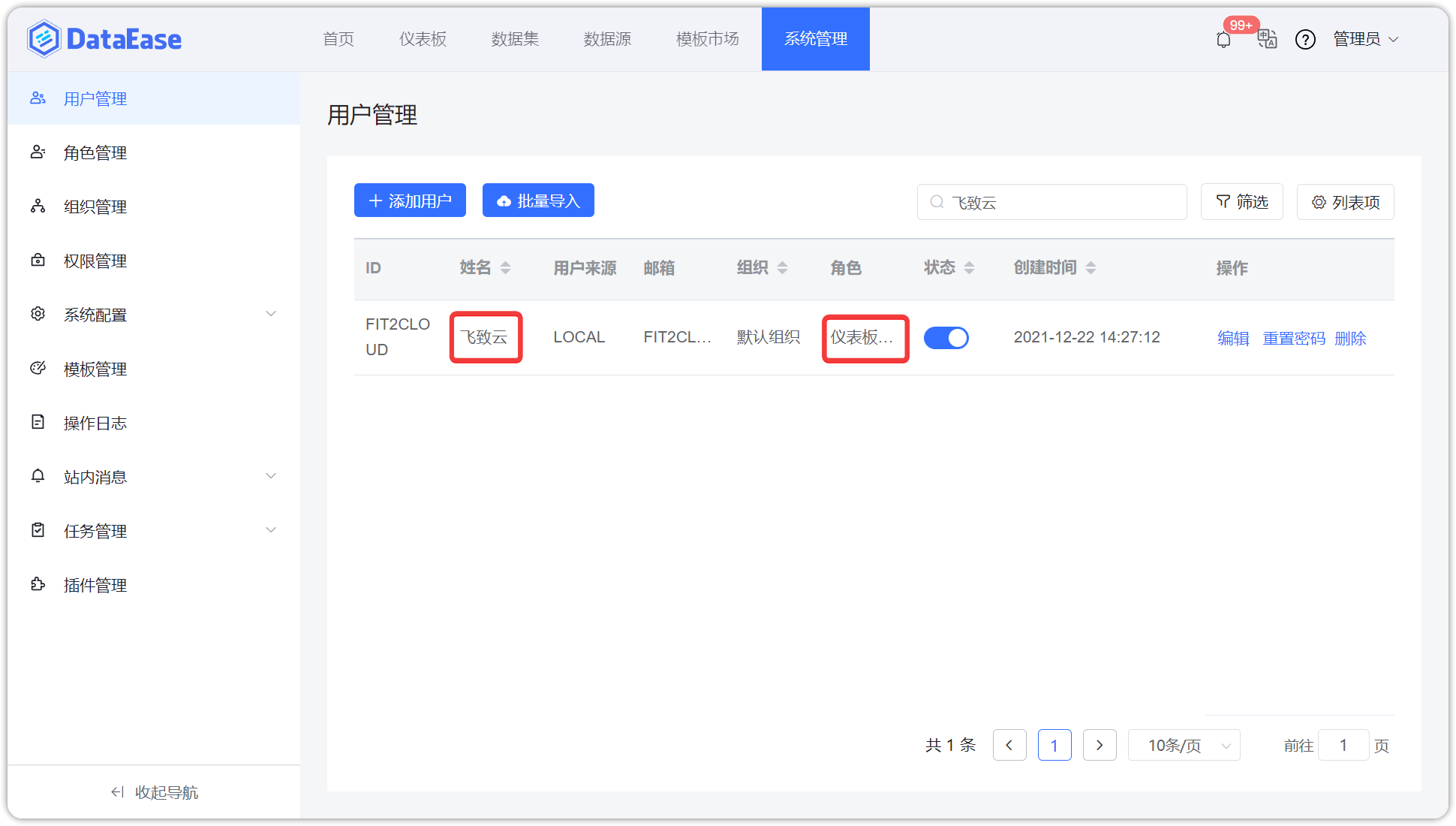Screen dimensions: 1456x826
Task: Click the 2021-12-22 14:27:12 timestamp
Action: pyautogui.click(x=1087, y=338)
